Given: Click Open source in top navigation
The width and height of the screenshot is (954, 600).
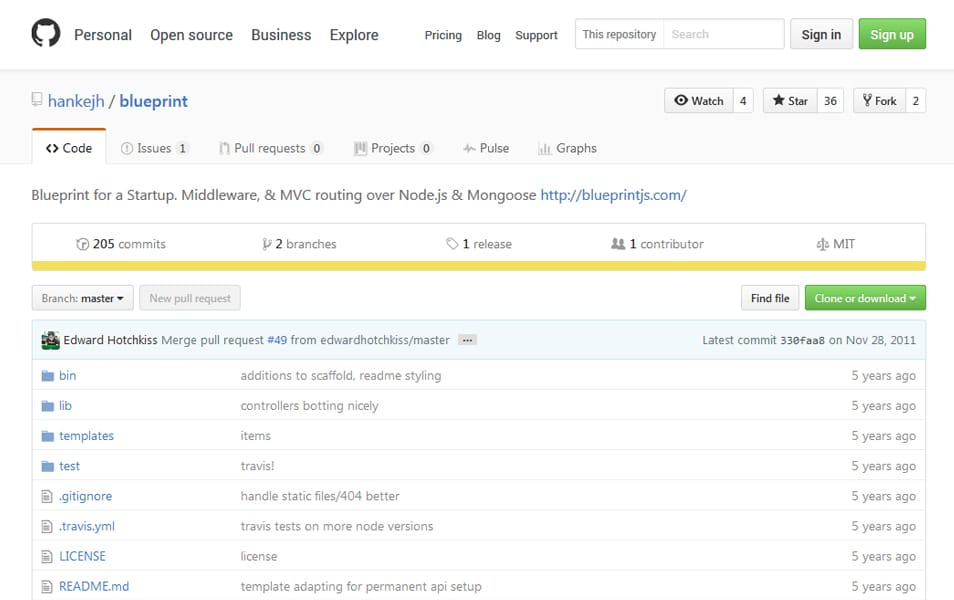Looking at the screenshot, I should point(192,35).
